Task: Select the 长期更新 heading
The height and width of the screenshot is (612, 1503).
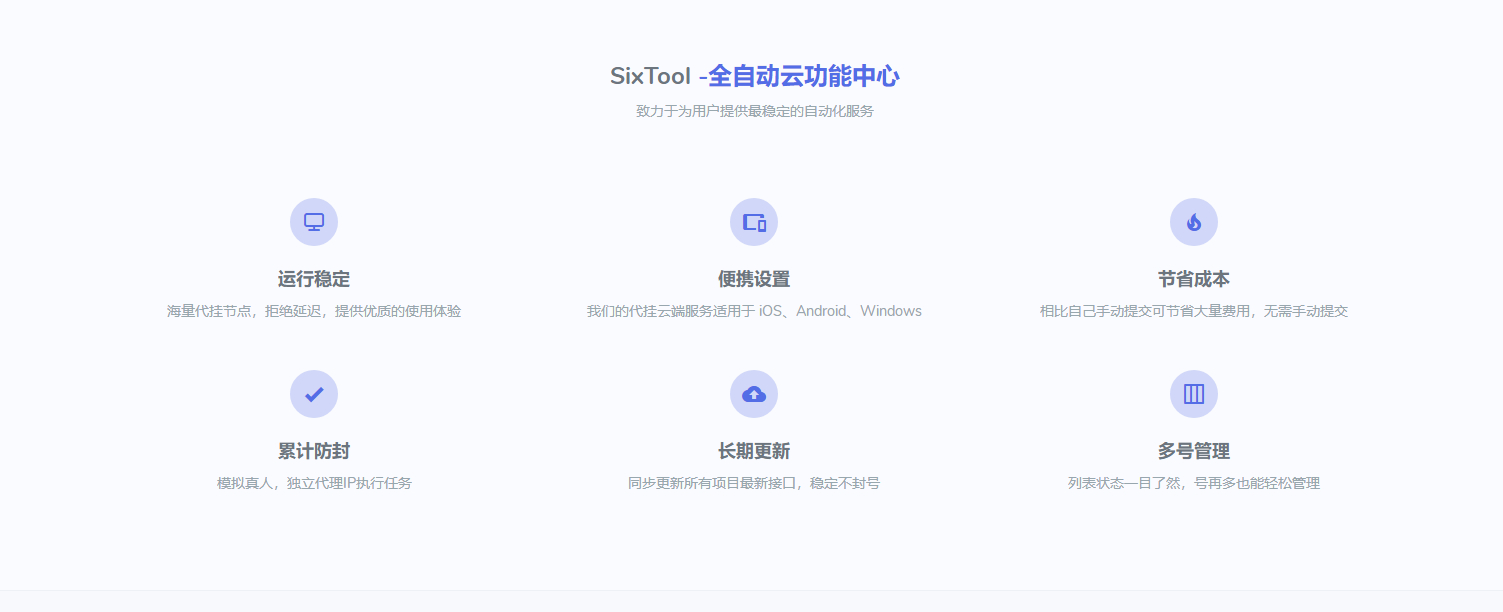Action: point(754,451)
